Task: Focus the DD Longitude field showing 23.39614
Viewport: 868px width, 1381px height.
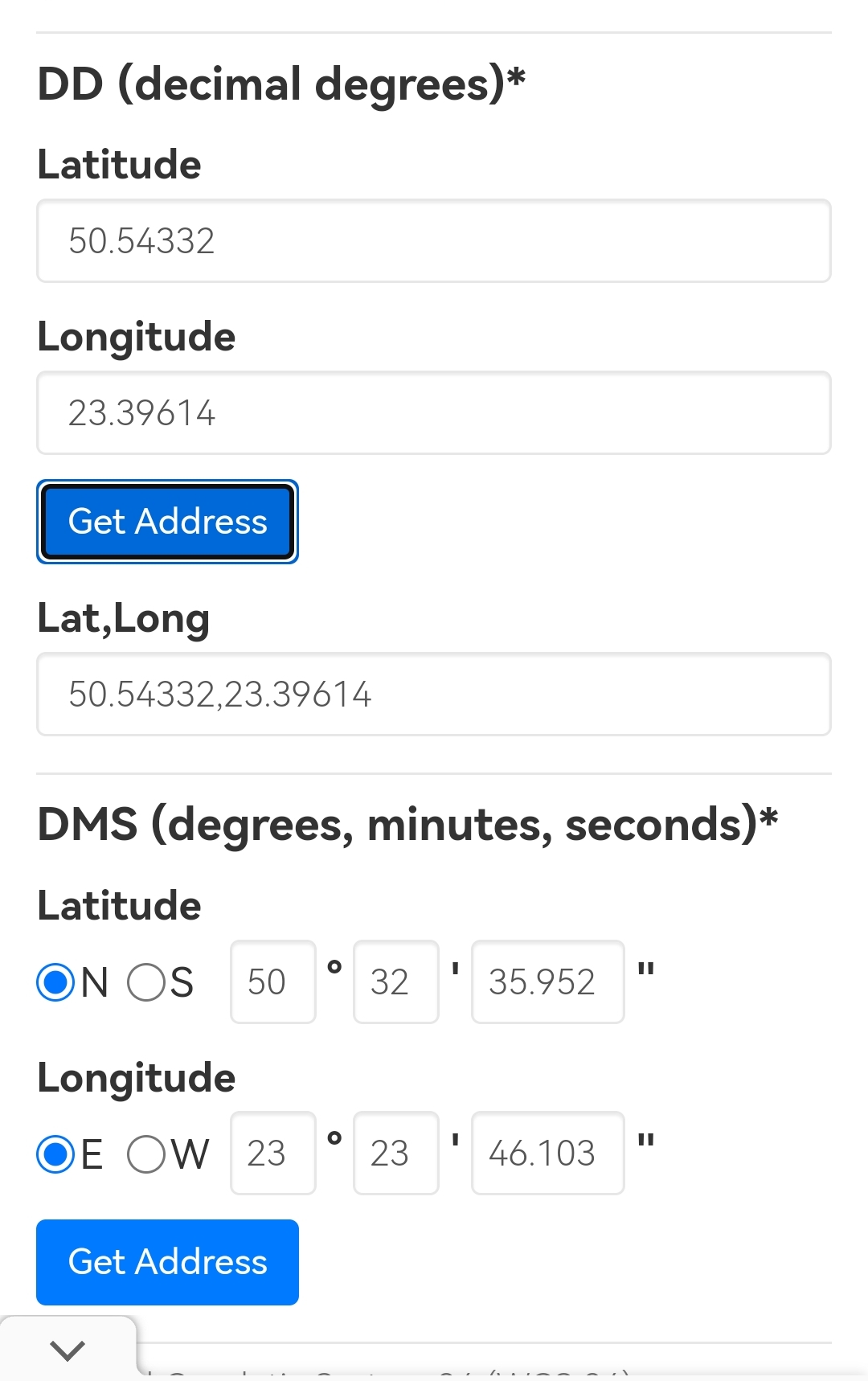Action: coord(434,413)
